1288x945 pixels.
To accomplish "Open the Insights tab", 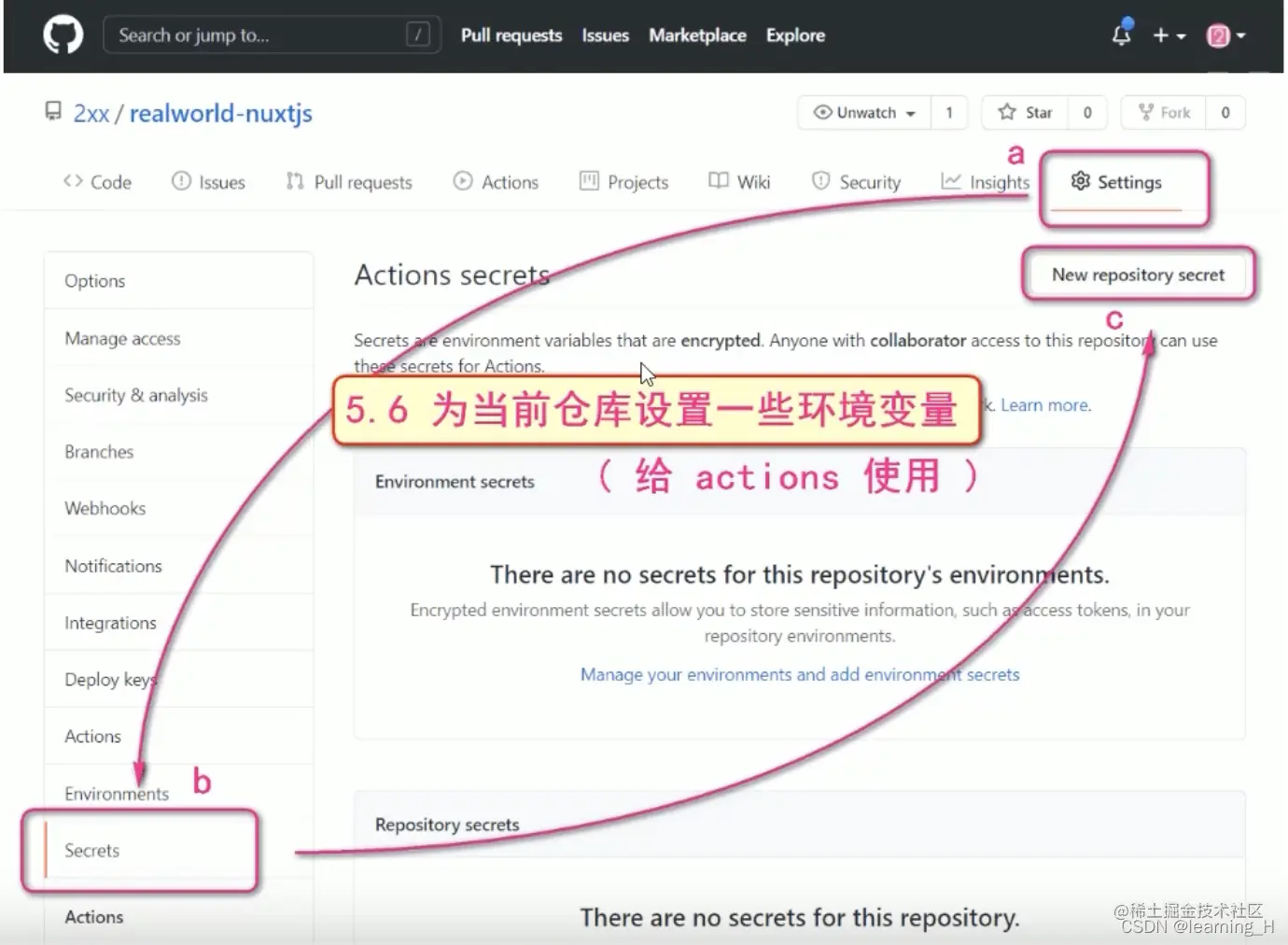I will [x=985, y=182].
